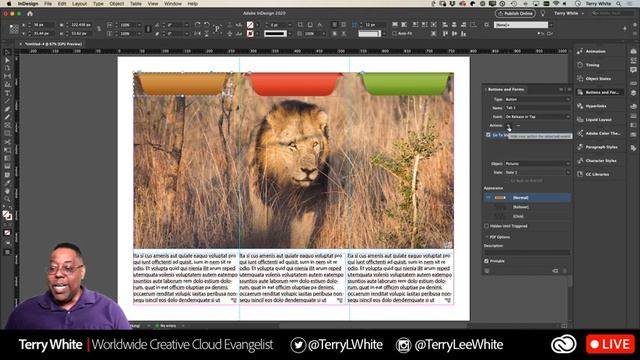Select the [Normal] appearance state
This screenshot has width=640, height=360.
[x=527, y=198]
